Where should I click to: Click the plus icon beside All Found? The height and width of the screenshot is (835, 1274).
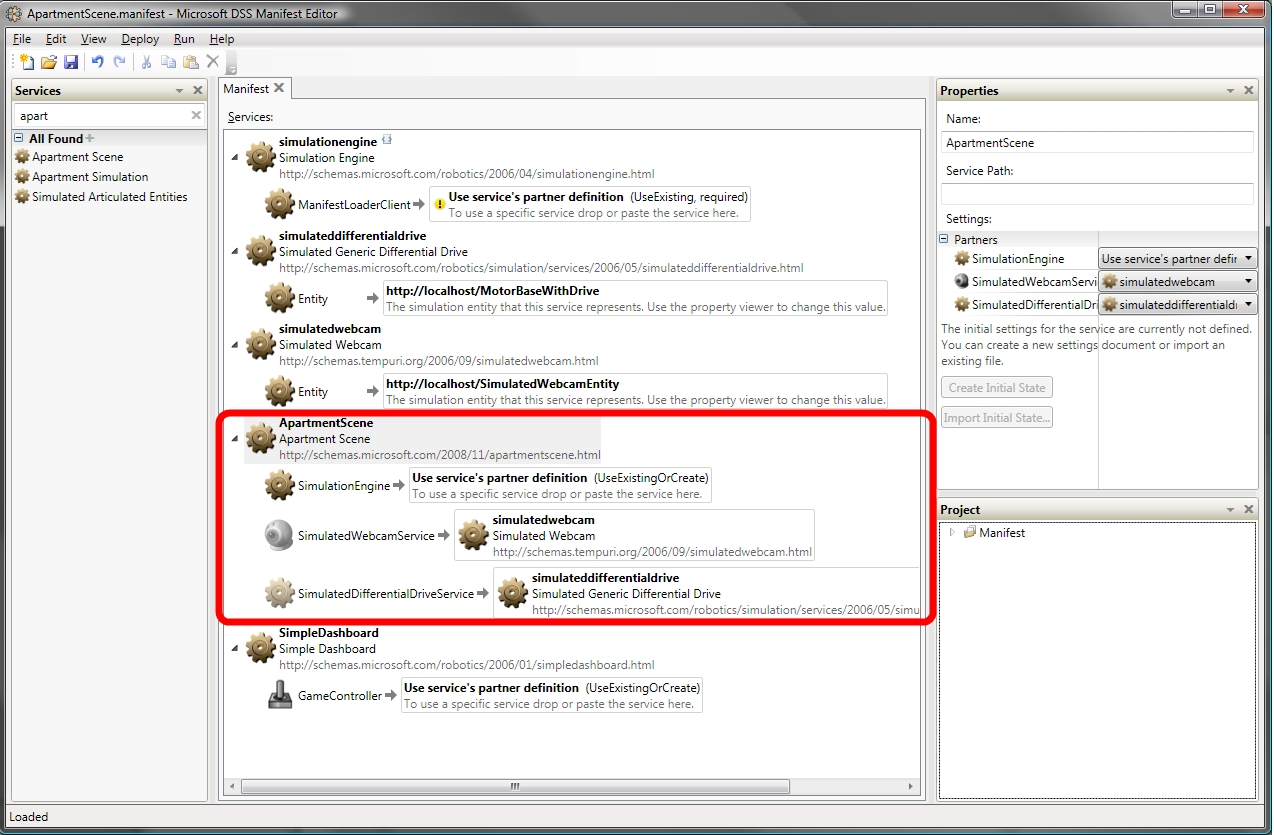90,138
